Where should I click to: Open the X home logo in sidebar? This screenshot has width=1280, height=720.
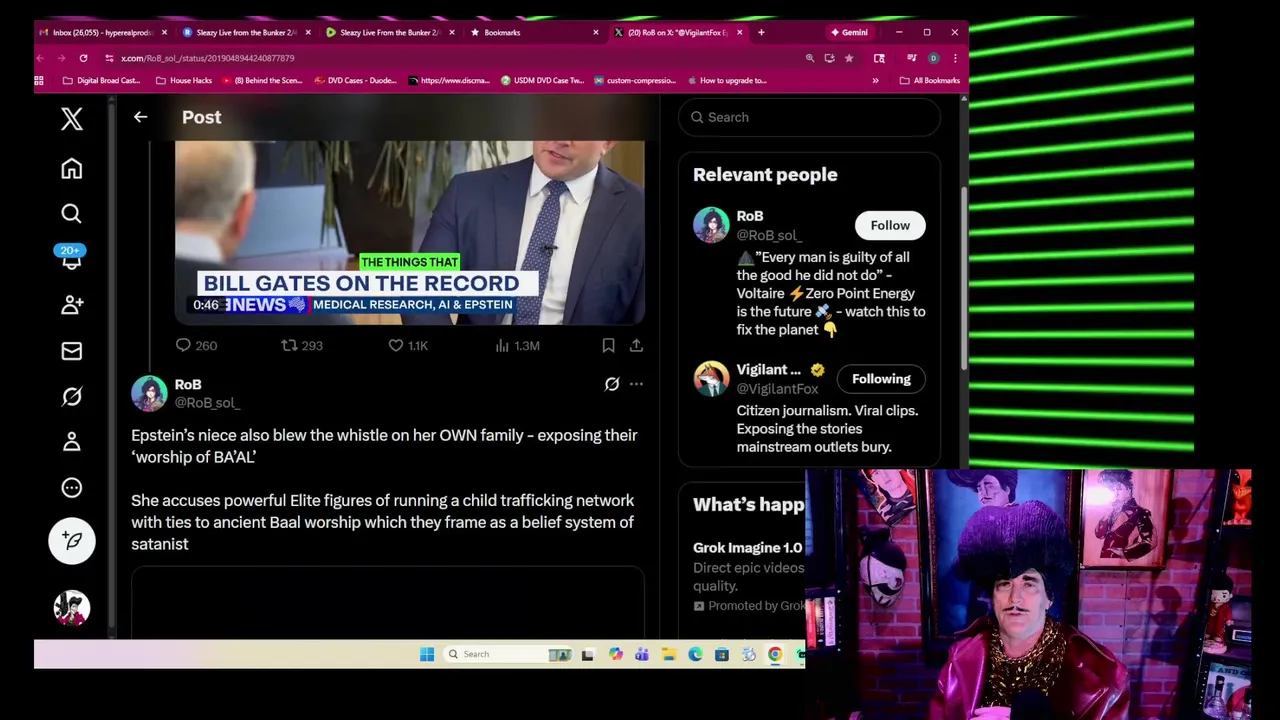pos(71,119)
